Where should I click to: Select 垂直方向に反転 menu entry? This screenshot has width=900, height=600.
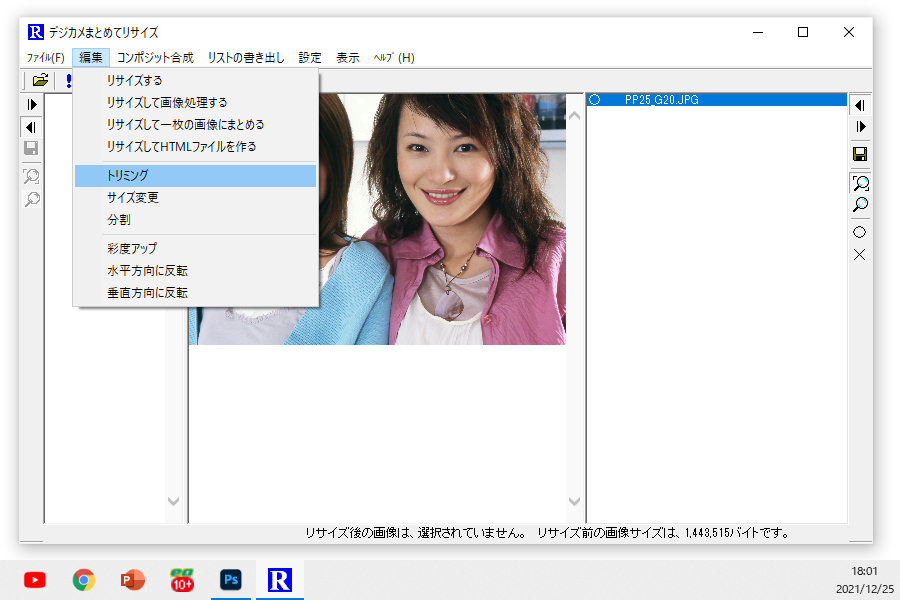(x=195, y=293)
